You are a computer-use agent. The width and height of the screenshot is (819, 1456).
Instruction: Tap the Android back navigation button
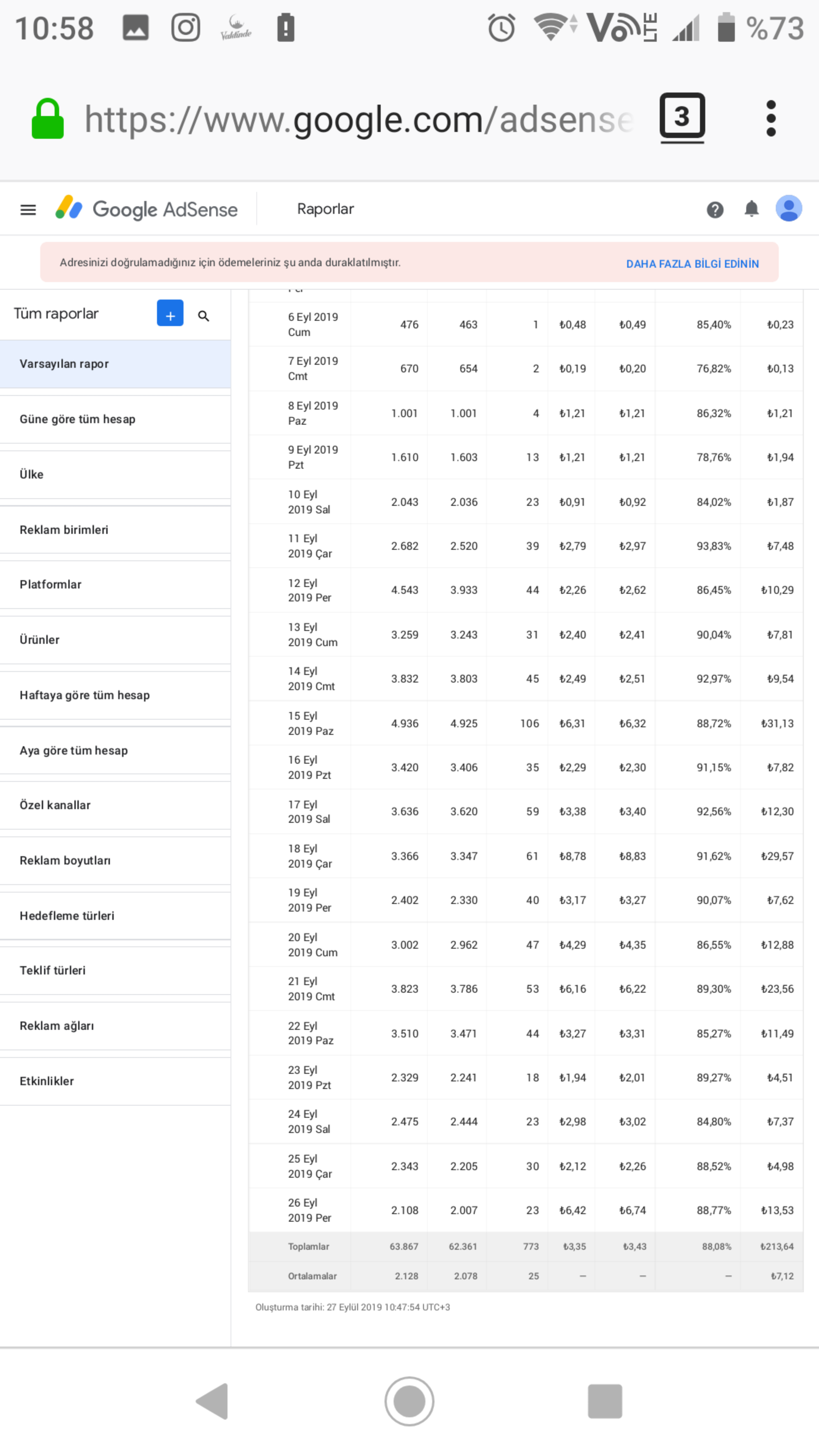[x=212, y=1401]
